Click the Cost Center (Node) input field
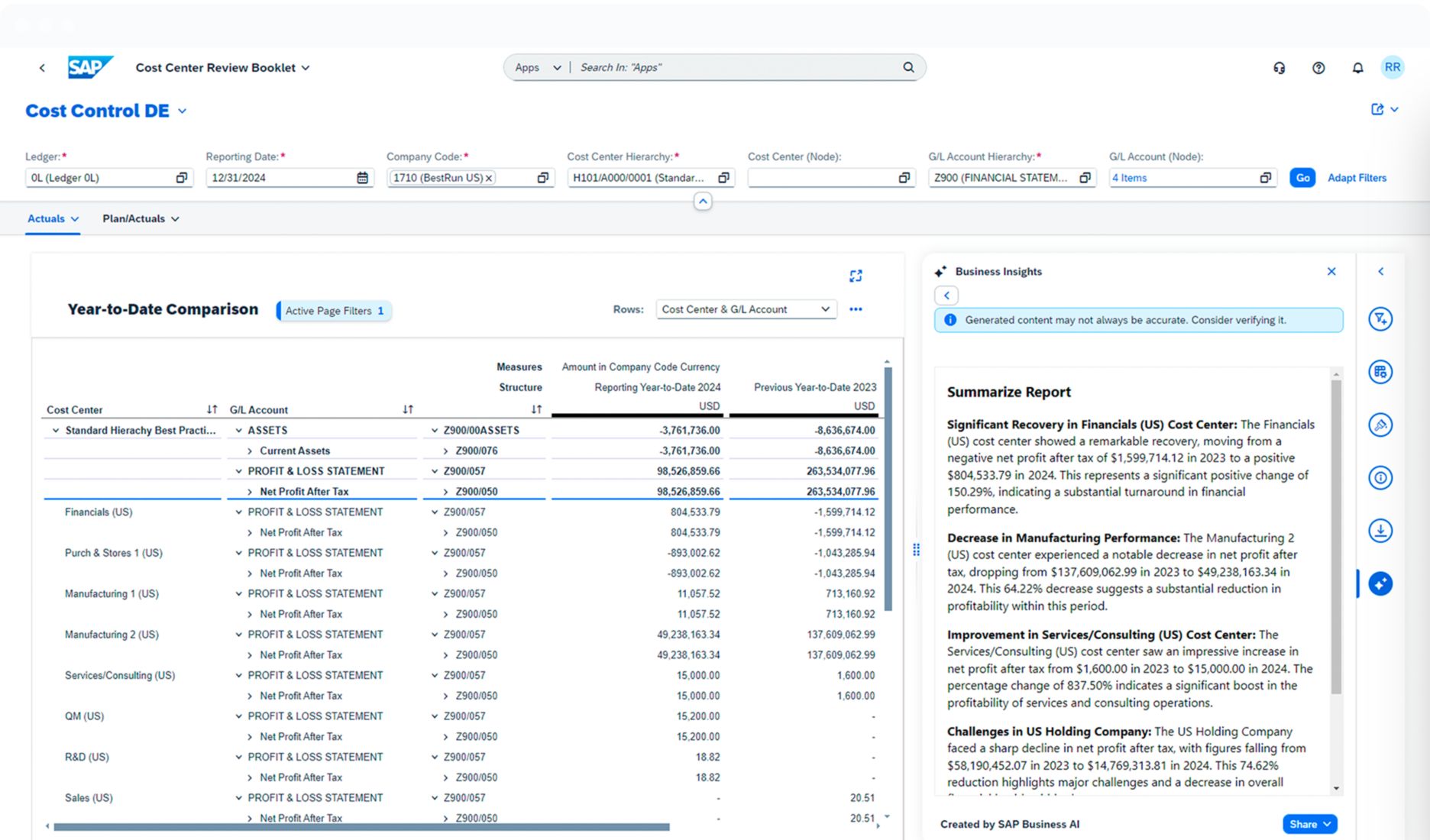The image size is (1430, 840). [x=821, y=178]
